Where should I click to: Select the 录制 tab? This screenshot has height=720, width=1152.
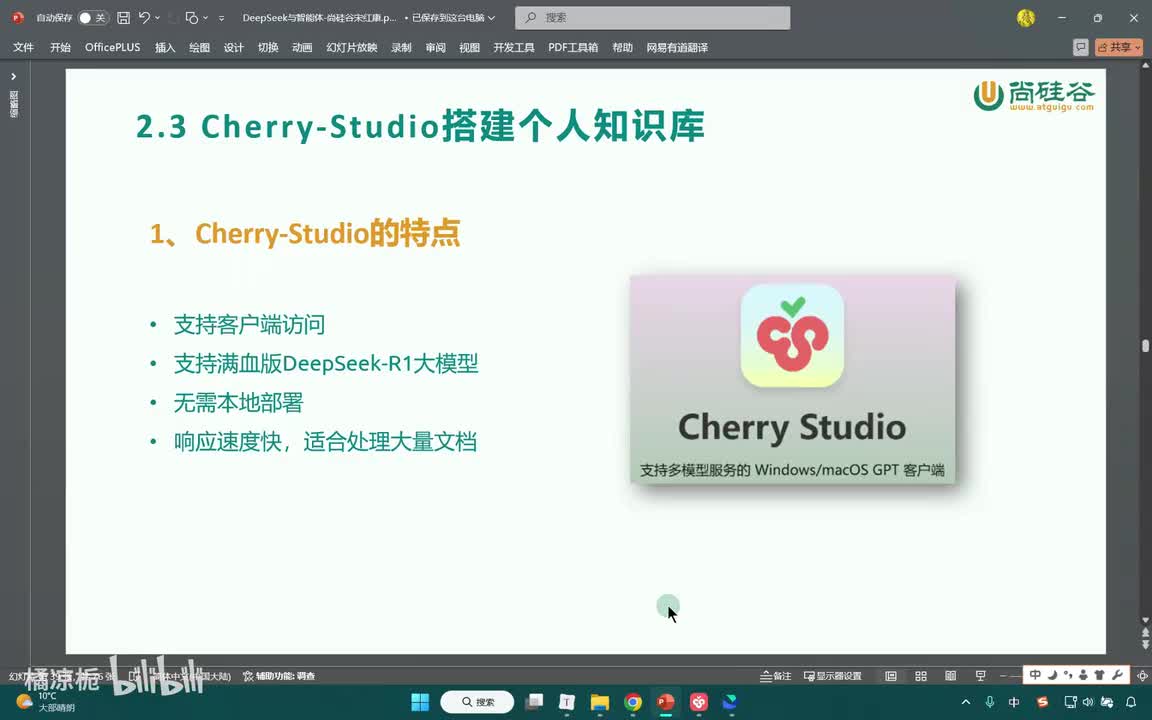(401, 47)
